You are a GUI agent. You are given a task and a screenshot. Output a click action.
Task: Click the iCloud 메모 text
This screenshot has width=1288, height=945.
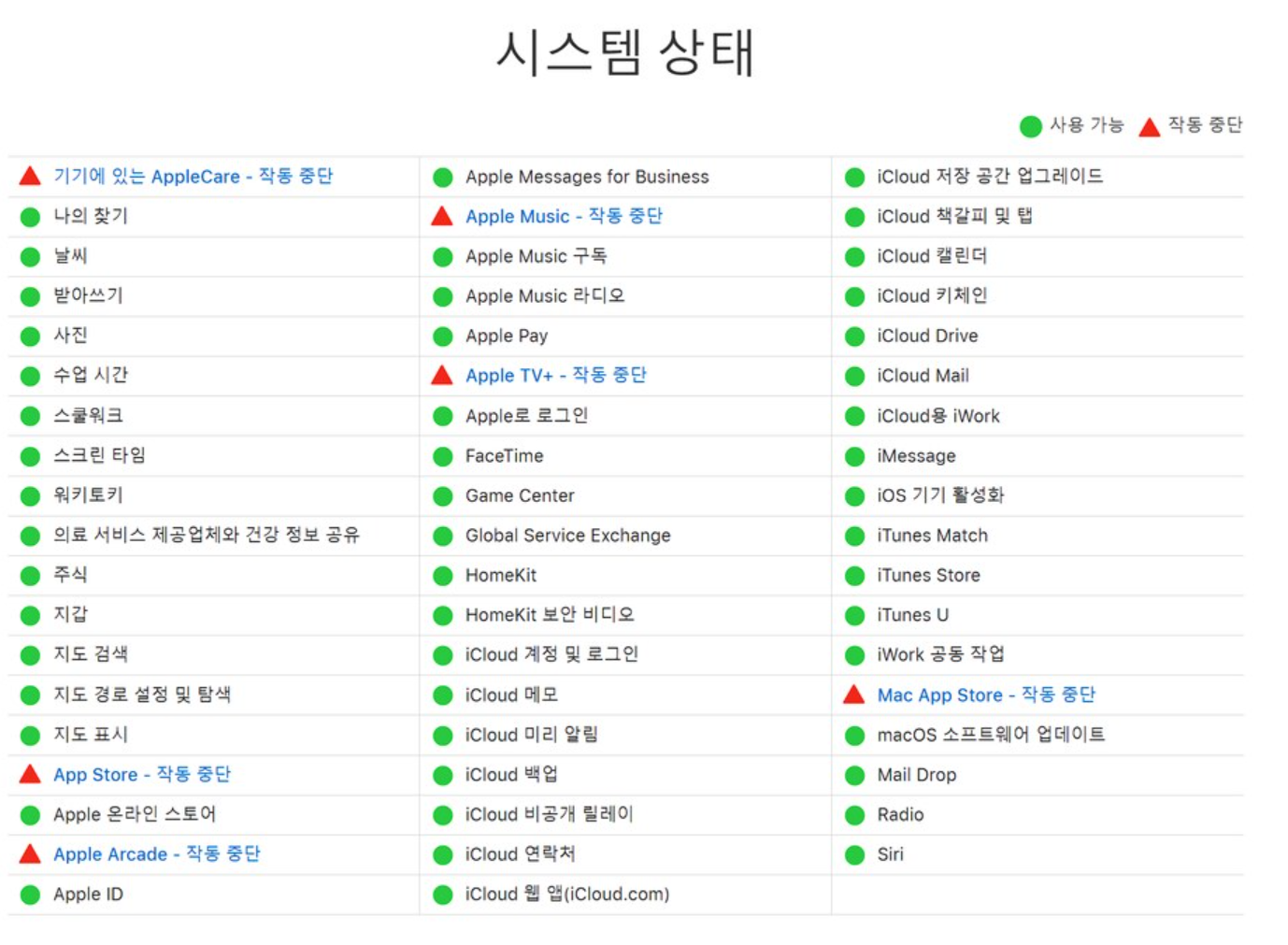512,694
